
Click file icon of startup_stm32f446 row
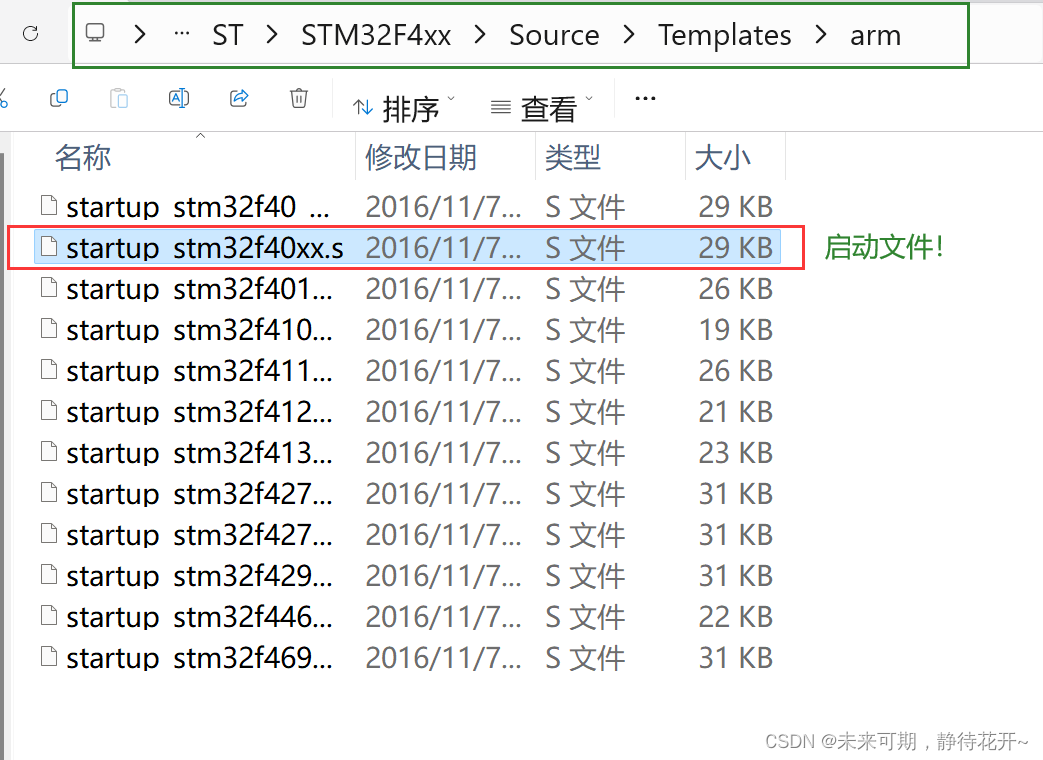coord(49,616)
